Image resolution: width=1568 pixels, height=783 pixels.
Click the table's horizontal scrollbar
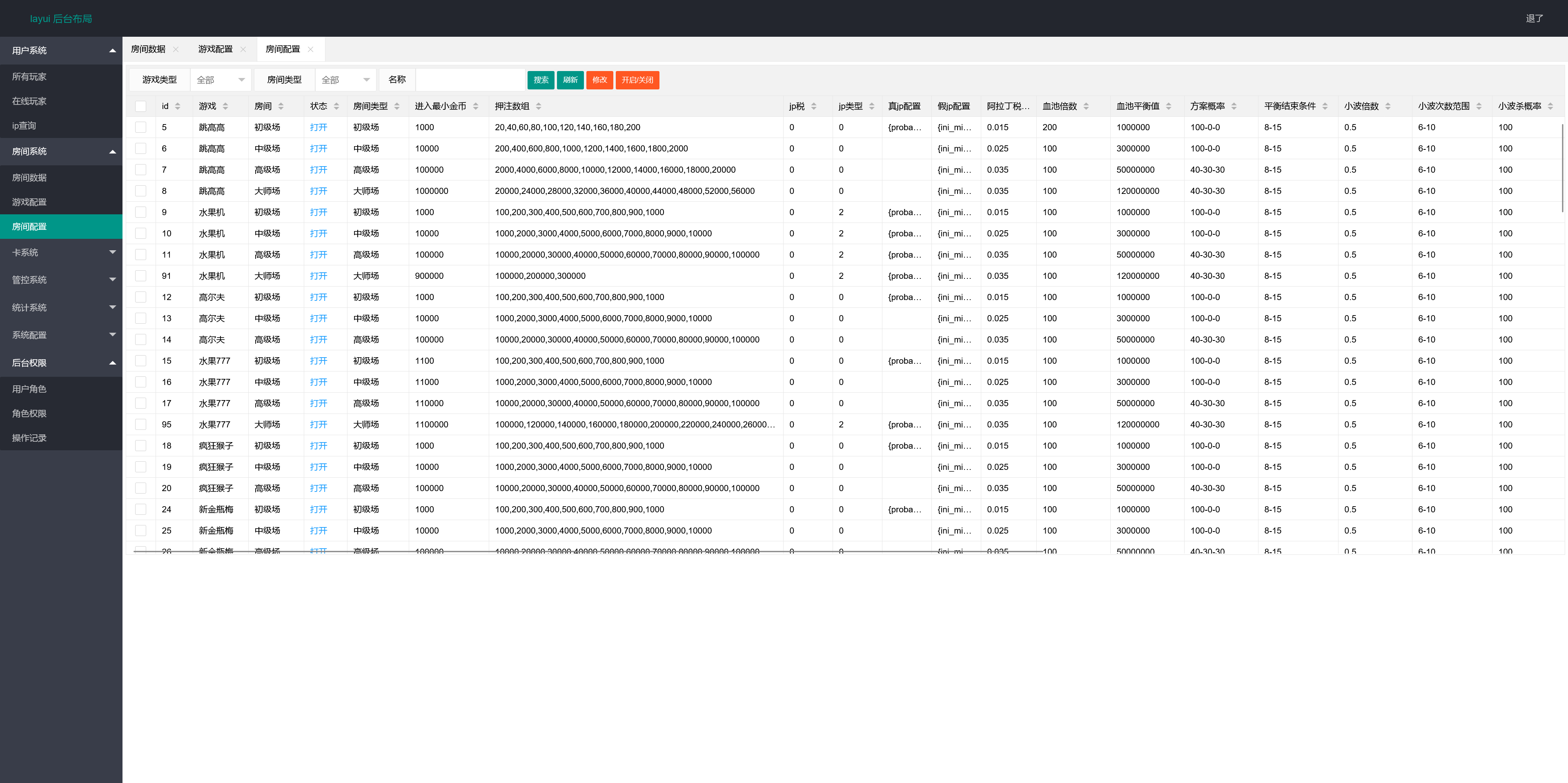point(588,551)
